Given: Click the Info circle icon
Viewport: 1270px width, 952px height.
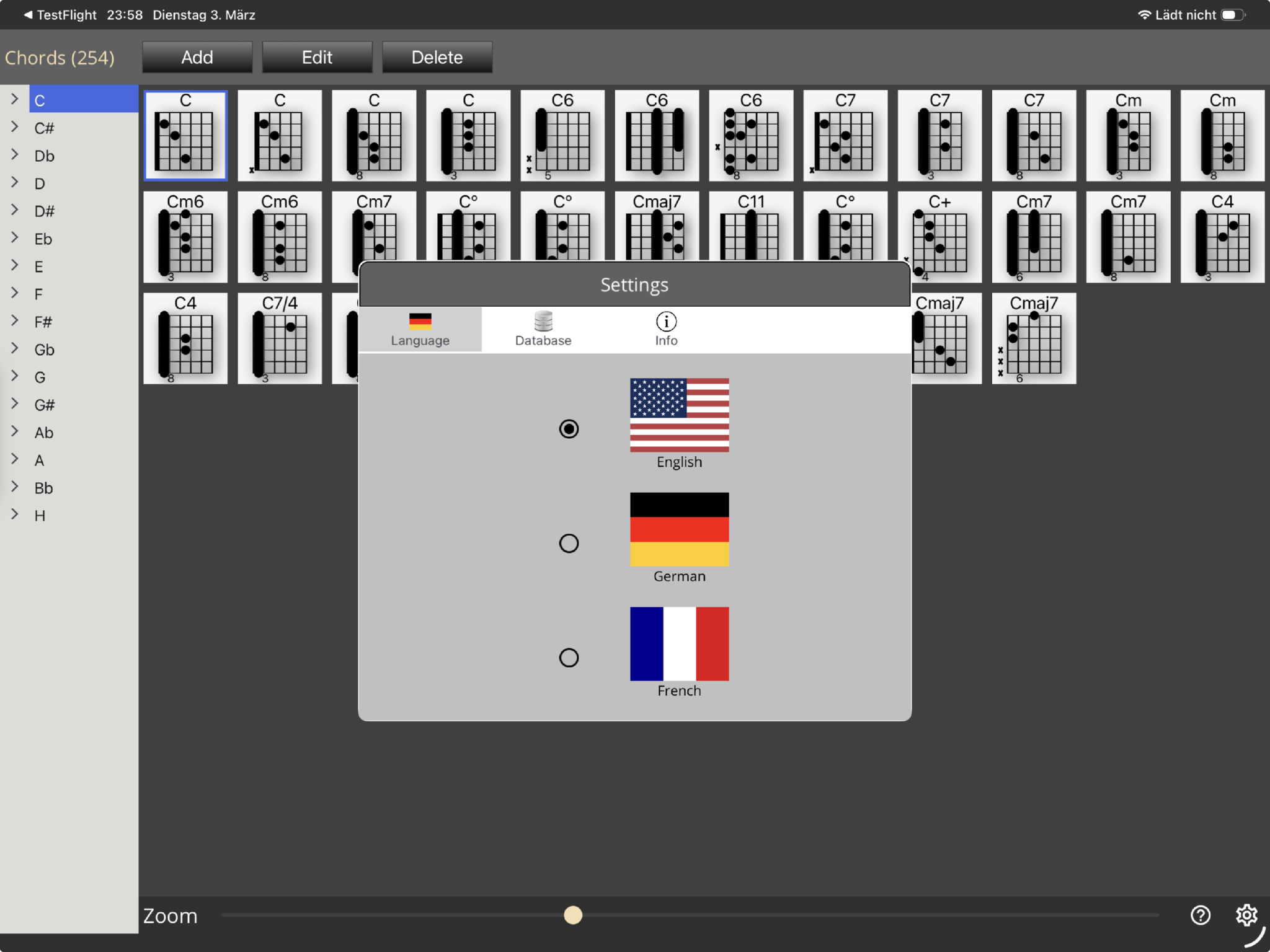Looking at the screenshot, I should 666,322.
